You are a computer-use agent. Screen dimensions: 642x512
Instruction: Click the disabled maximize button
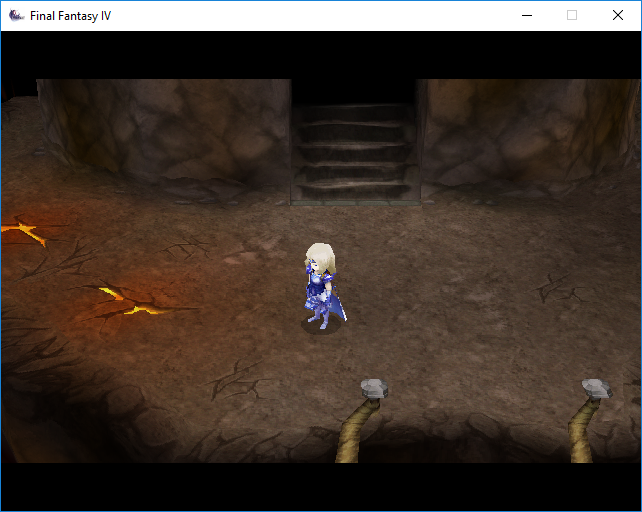coord(572,16)
